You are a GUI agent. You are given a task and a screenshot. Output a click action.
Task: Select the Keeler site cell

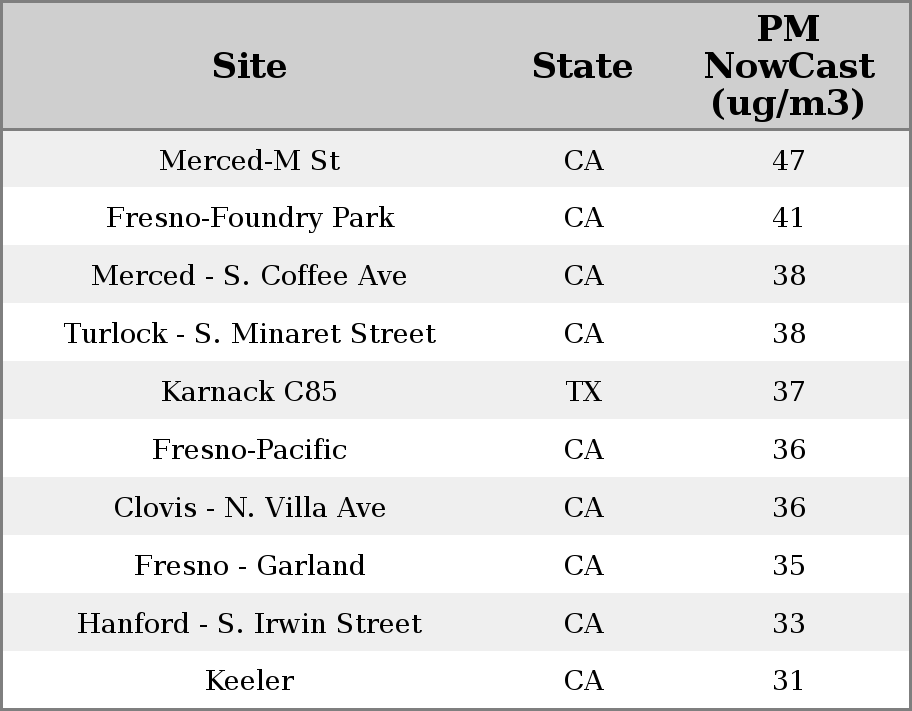pyautogui.click(x=249, y=681)
